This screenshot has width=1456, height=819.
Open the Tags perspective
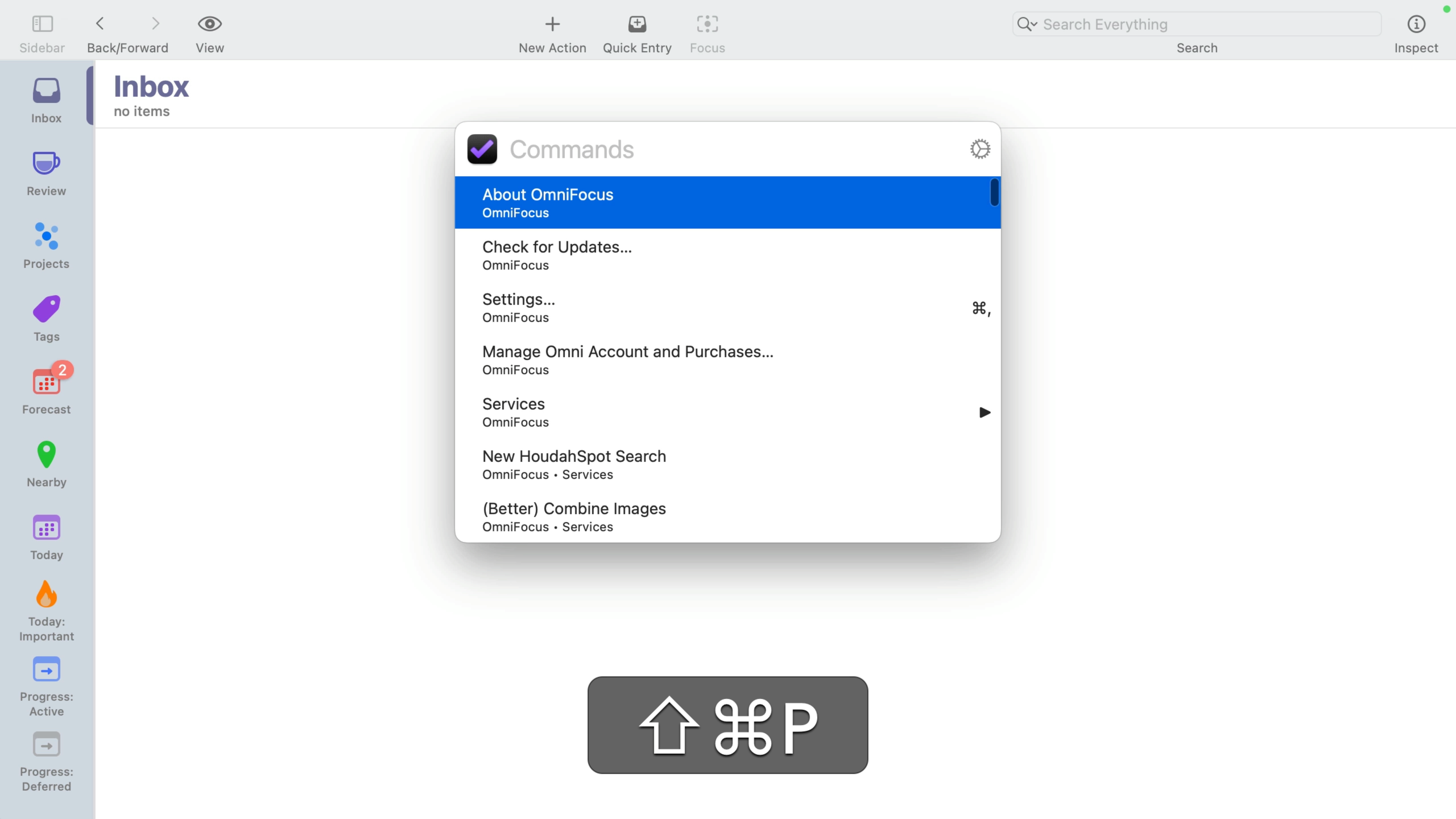click(46, 319)
